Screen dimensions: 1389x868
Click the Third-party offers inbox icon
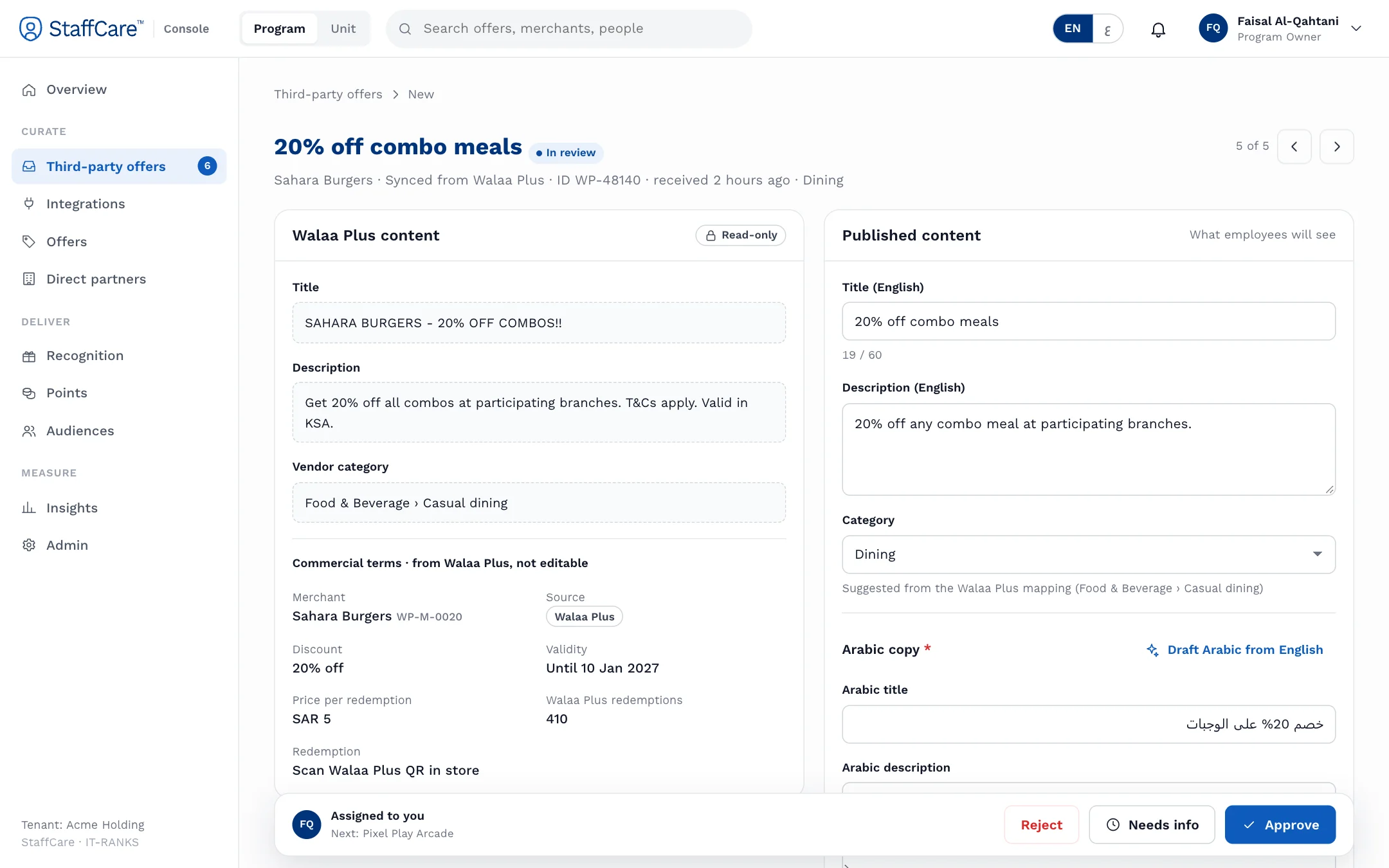29,167
